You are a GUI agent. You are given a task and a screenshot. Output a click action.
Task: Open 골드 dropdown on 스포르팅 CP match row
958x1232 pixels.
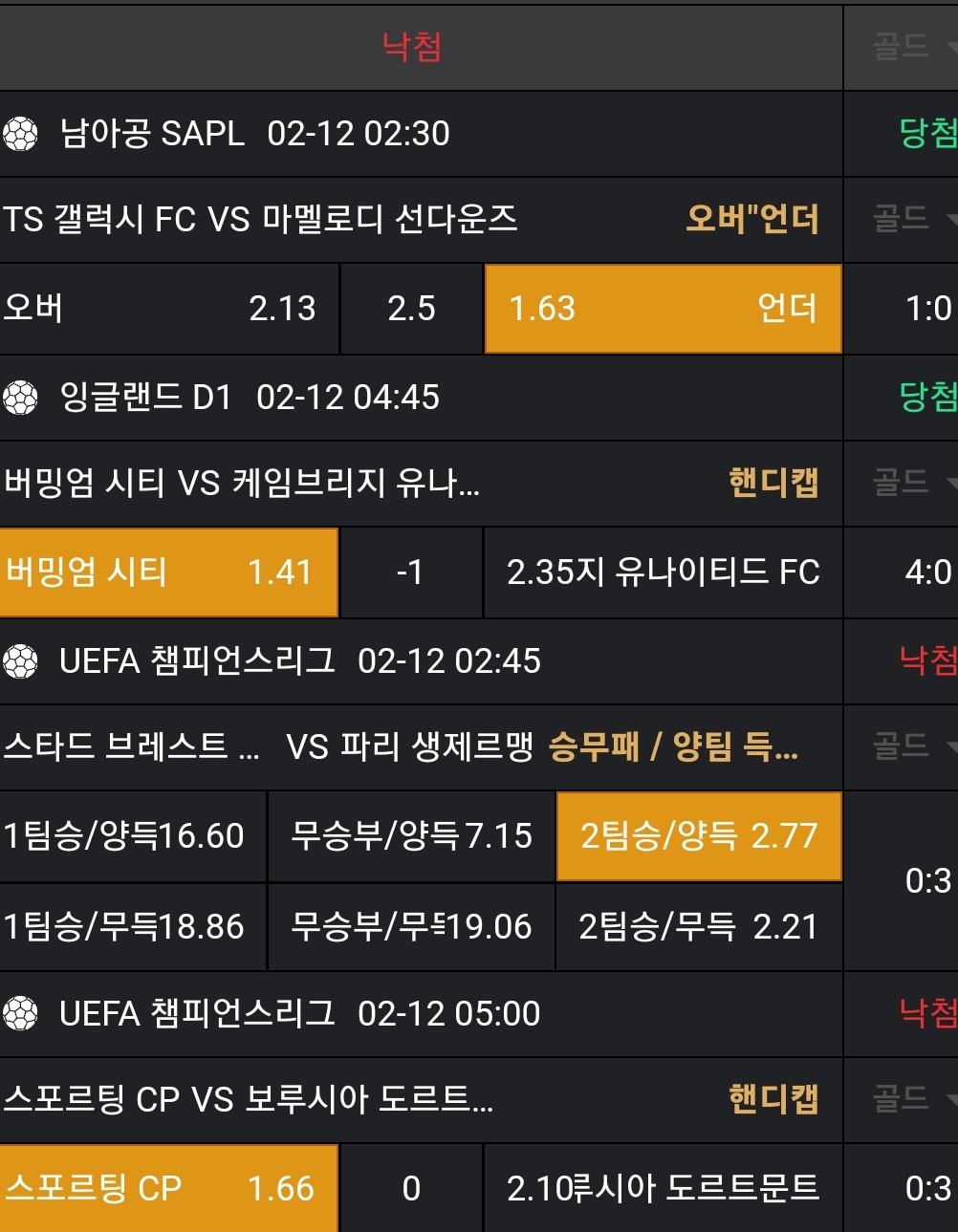[x=913, y=1099]
